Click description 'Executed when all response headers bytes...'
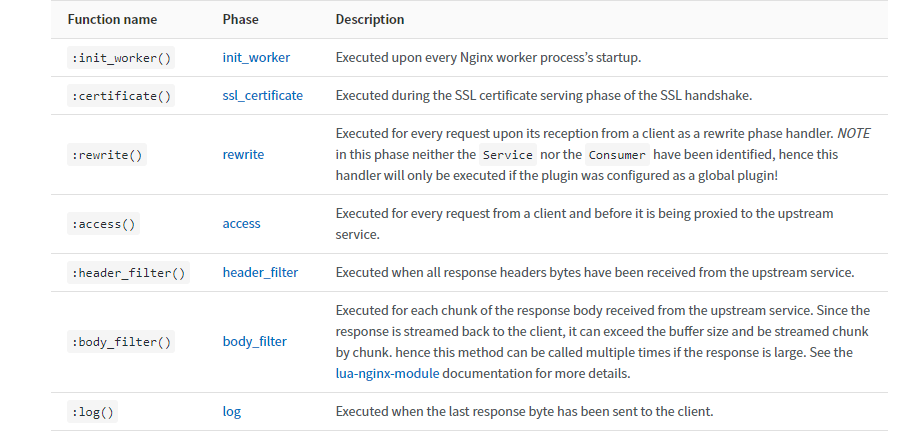Viewport: 901px width, 442px height. [595, 272]
